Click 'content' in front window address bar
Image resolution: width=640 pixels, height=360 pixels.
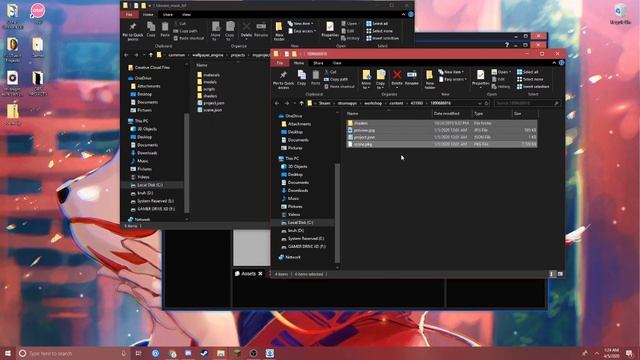[396, 103]
